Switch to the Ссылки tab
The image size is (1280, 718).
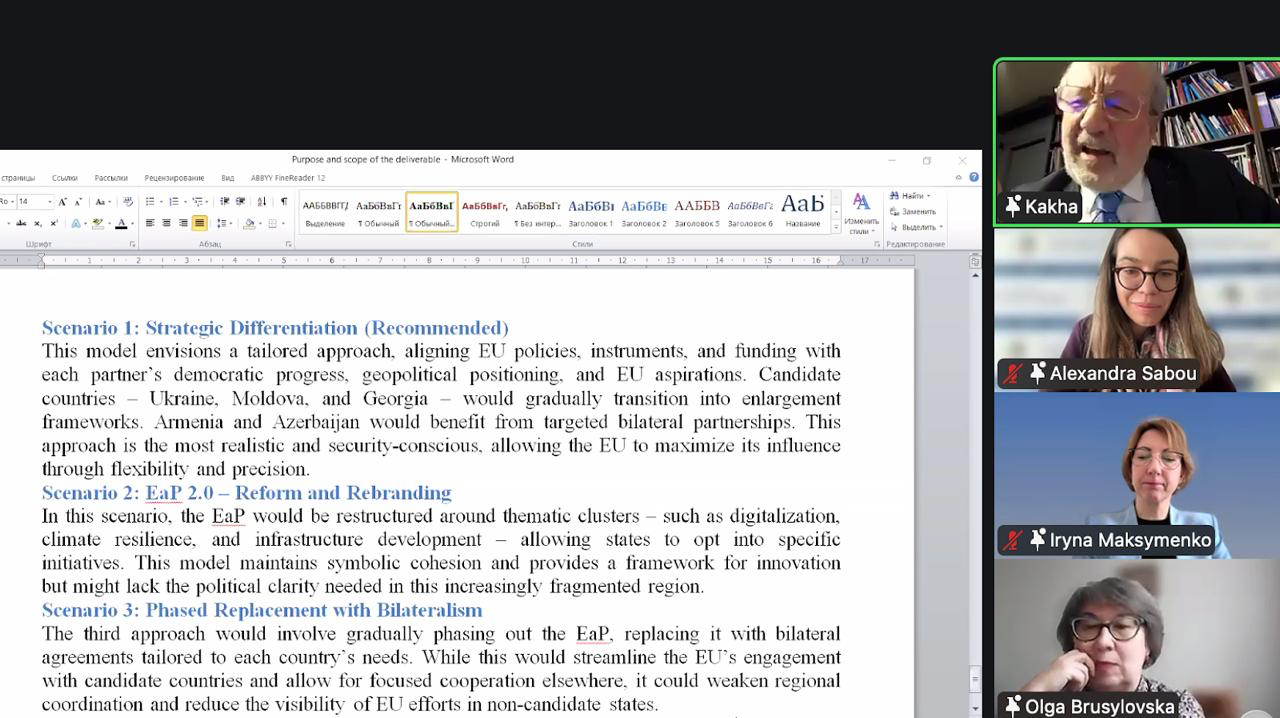[x=64, y=178]
